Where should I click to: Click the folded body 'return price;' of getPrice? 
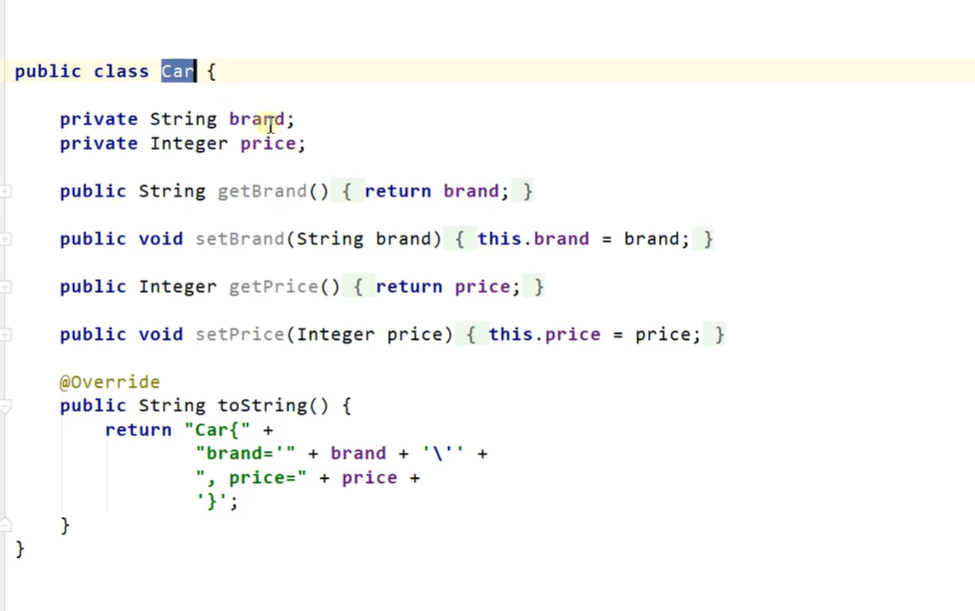tap(448, 287)
